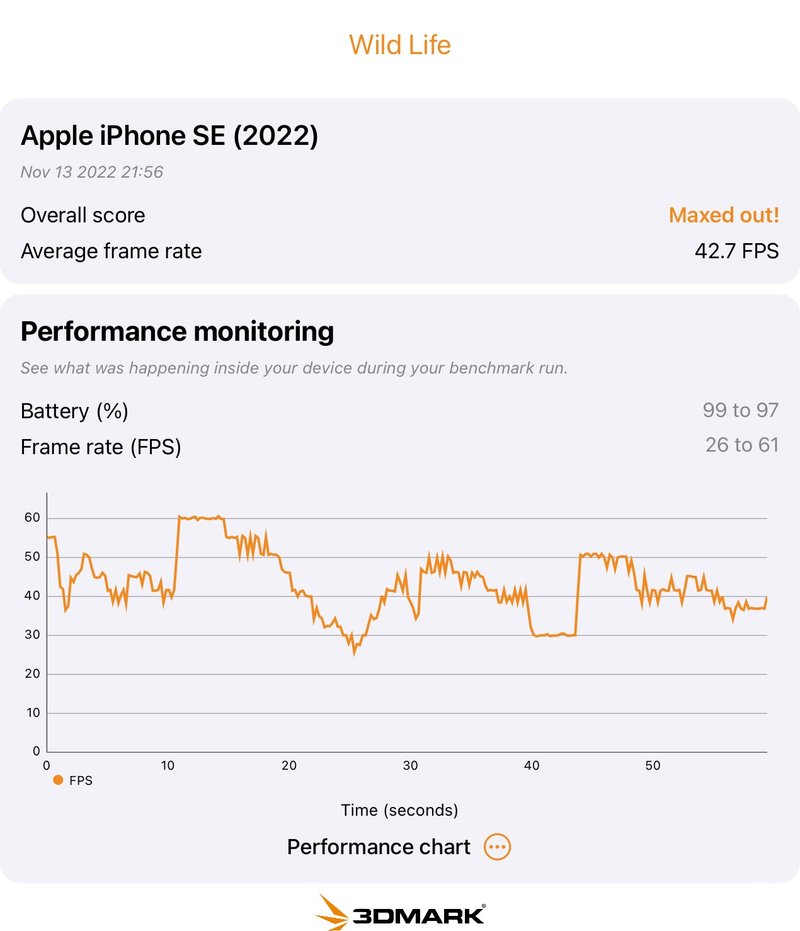Select the Wild Life title
800x931 pixels.
[400, 45]
